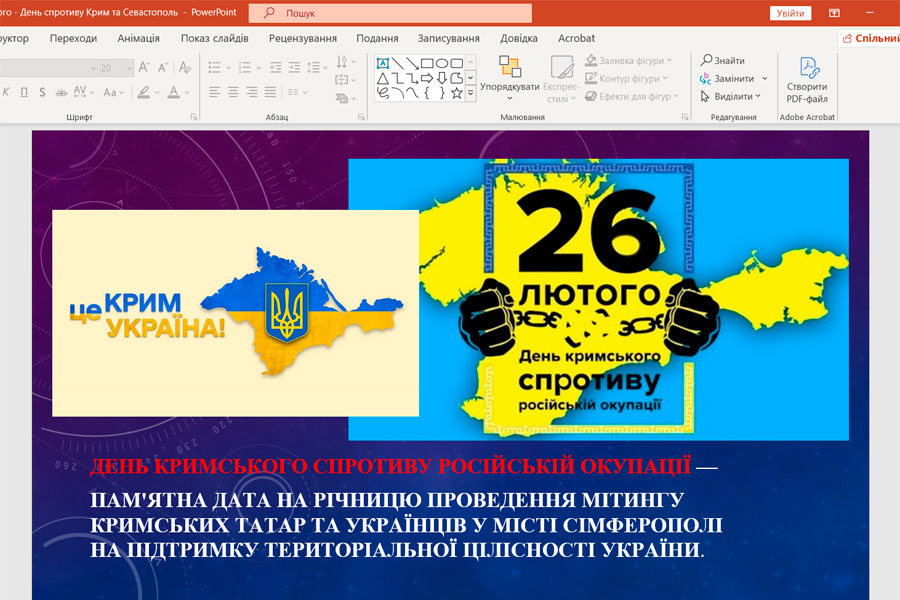This screenshot has height=600, width=900.
Task: Apply font color red A button
Action: coord(173,92)
